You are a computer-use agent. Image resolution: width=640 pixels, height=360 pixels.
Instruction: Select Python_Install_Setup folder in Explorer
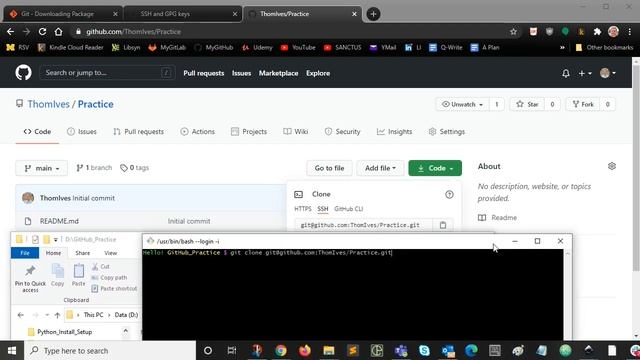pos(60,332)
